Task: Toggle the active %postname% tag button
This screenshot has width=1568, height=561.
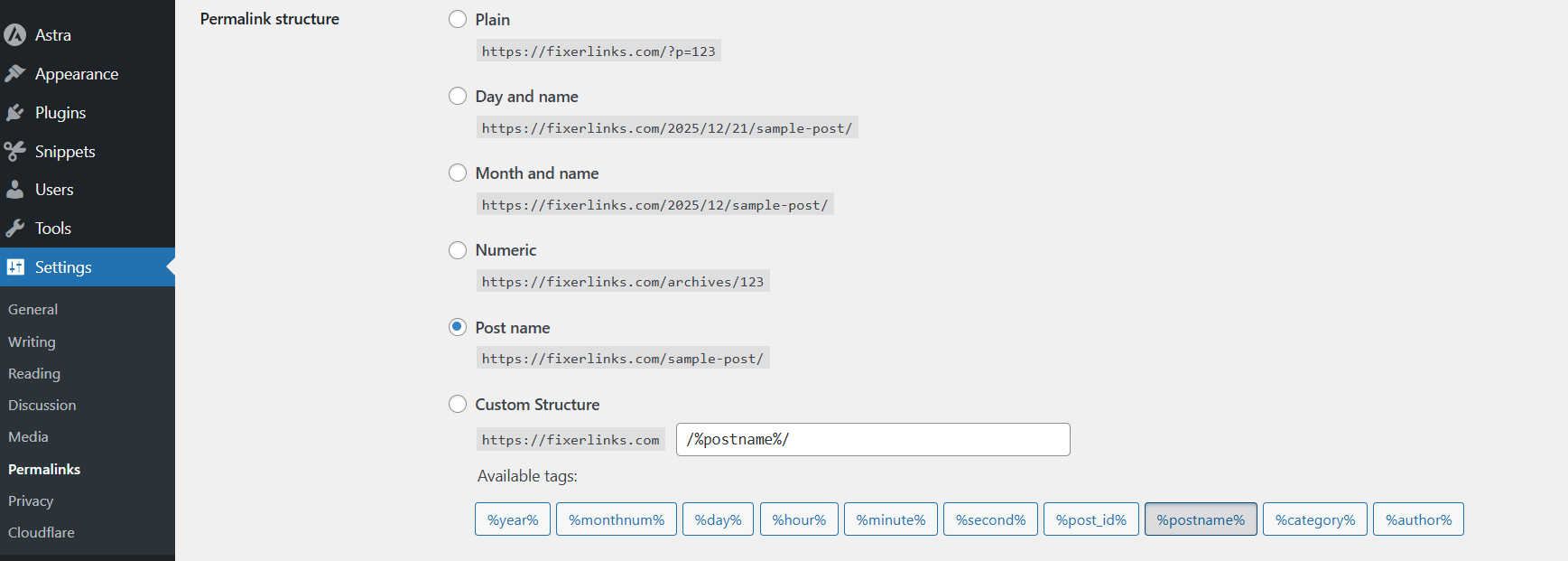Action: click(x=1201, y=519)
